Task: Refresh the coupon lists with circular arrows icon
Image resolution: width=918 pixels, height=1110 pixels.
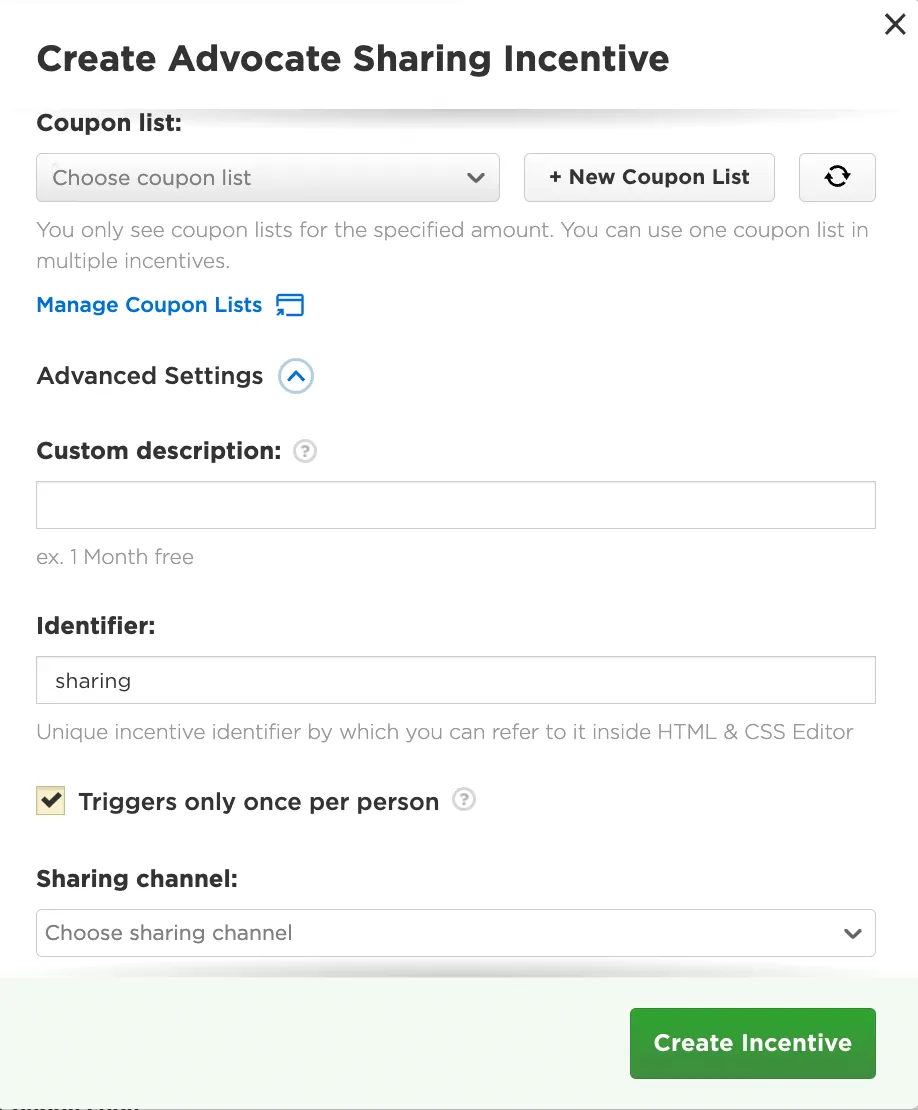Action: point(837,177)
